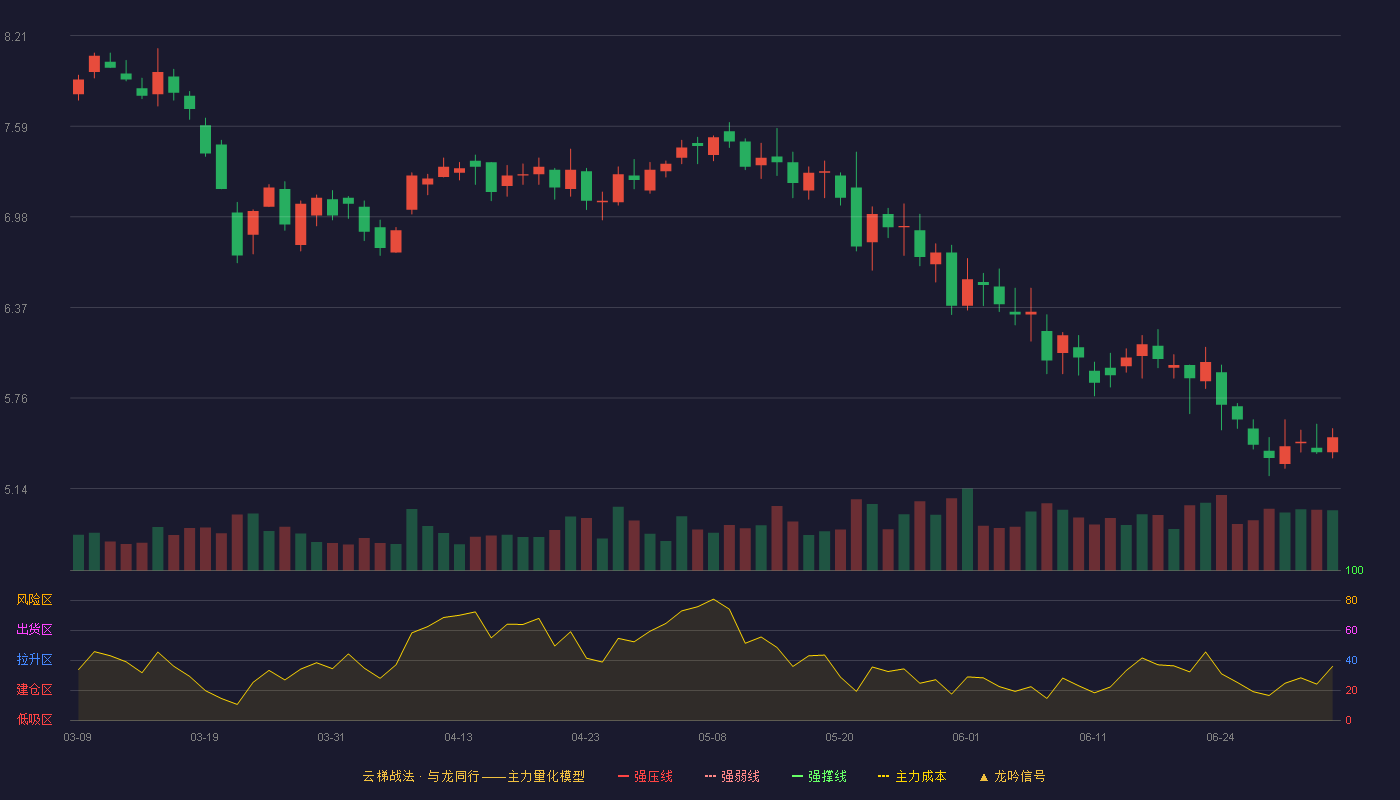The height and width of the screenshot is (800, 1400).
Task: Click the 8.21 price axis label
Action: (x=15, y=37)
